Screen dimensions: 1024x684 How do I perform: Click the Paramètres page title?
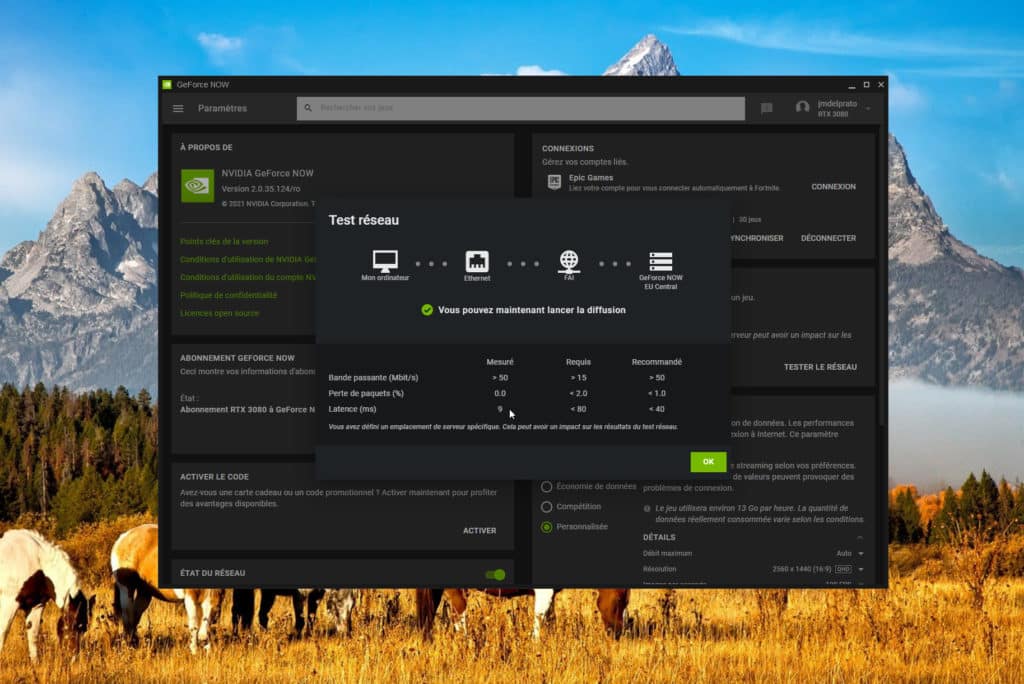[223, 108]
